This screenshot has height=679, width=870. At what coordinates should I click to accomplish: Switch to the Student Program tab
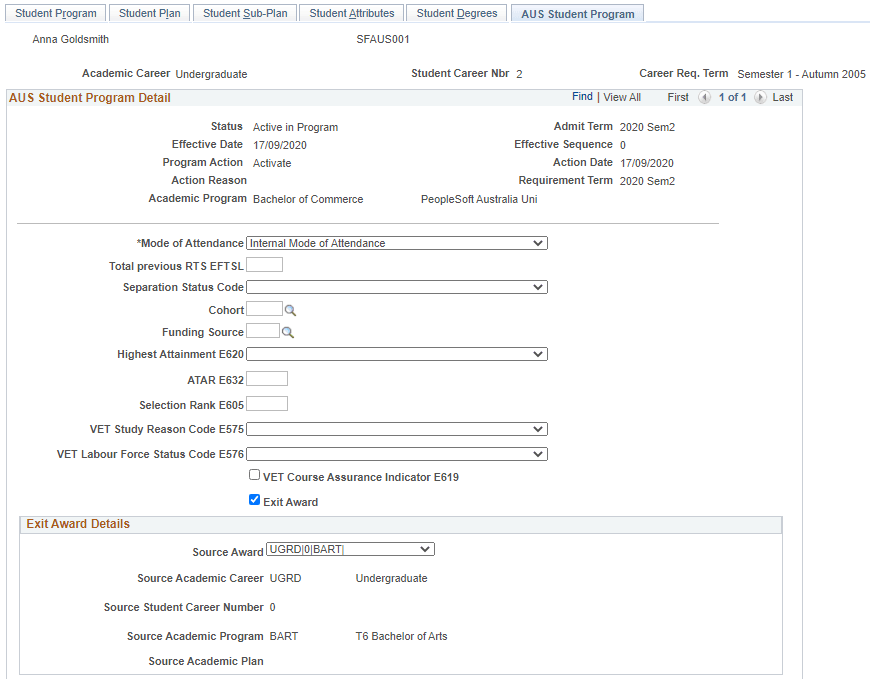[55, 13]
